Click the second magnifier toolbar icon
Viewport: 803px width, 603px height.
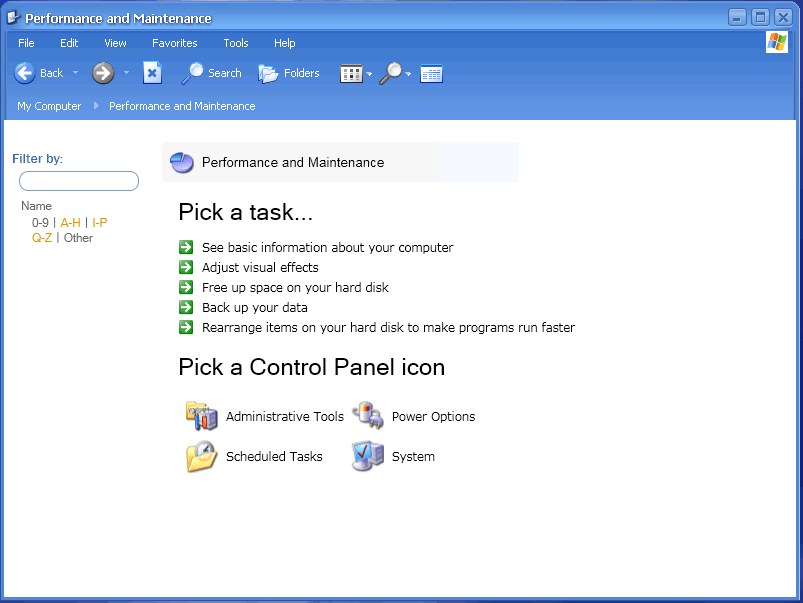[391, 73]
